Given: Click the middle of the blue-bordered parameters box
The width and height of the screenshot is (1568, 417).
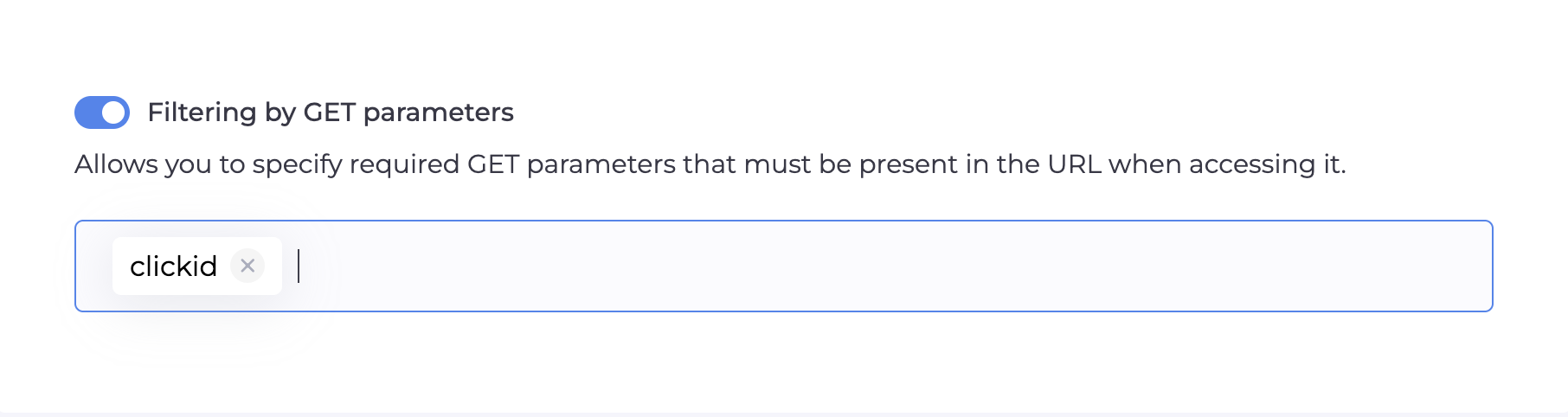Looking at the screenshot, I should pos(784,266).
